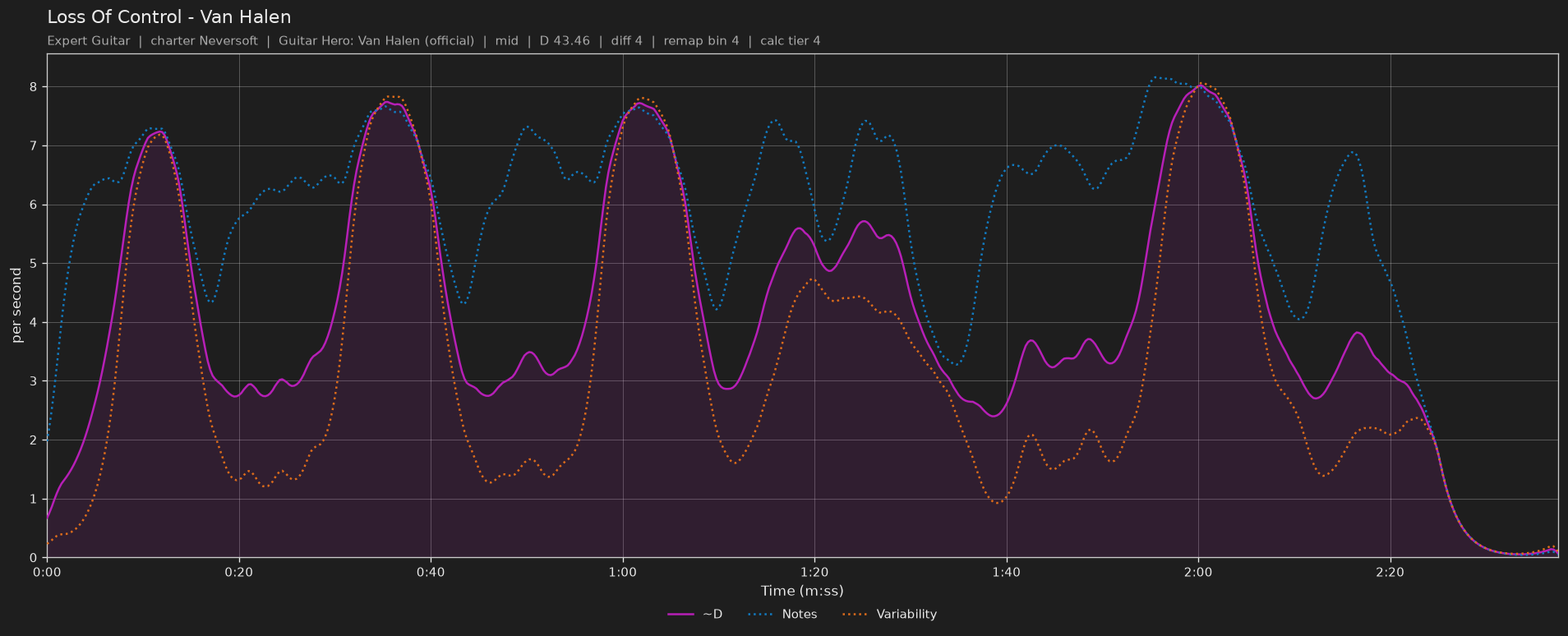Click the Notes curve peak near 1:56

coord(1156,77)
